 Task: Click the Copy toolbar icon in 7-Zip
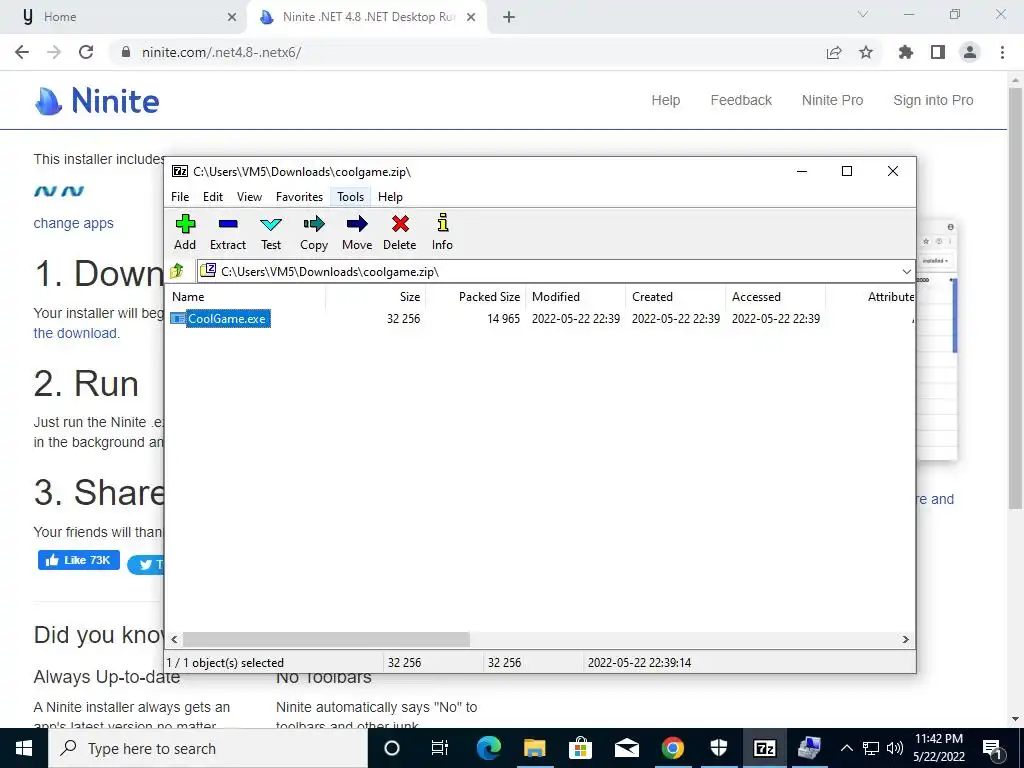coord(314,232)
